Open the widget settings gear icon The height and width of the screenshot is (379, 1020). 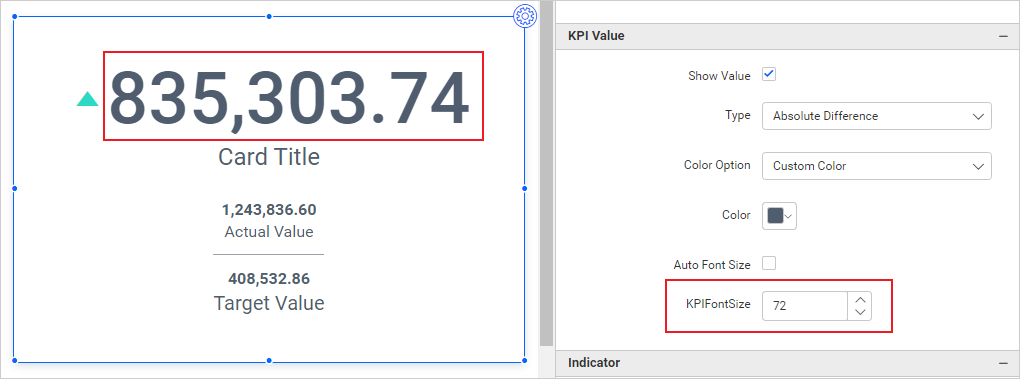click(x=525, y=16)
